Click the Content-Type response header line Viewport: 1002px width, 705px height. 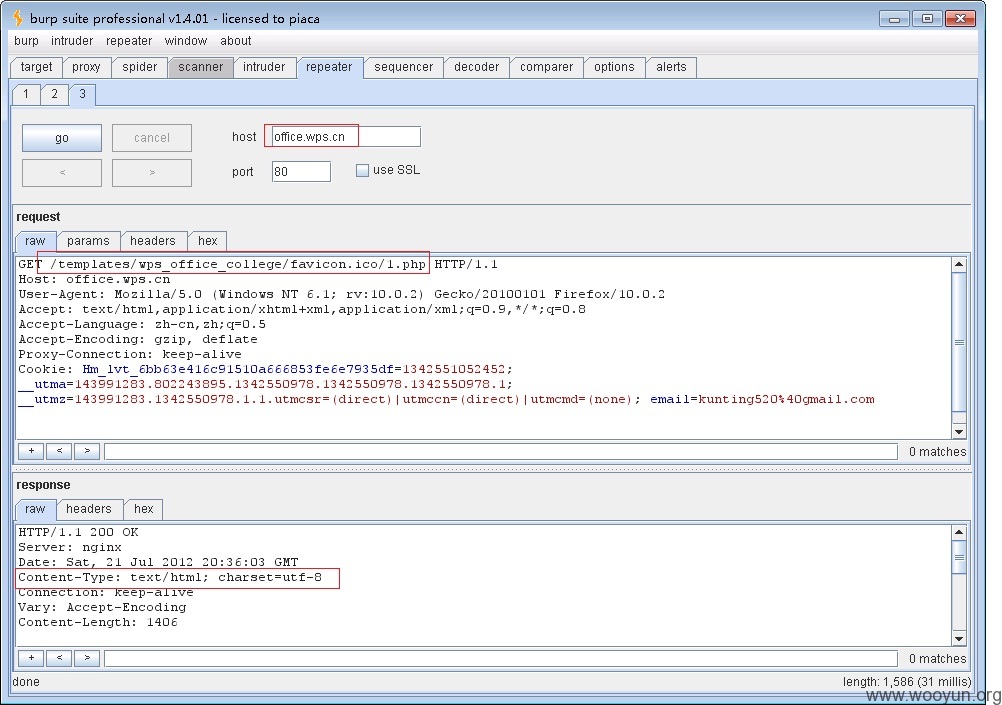pyautogui.click(x=170, y=577)
